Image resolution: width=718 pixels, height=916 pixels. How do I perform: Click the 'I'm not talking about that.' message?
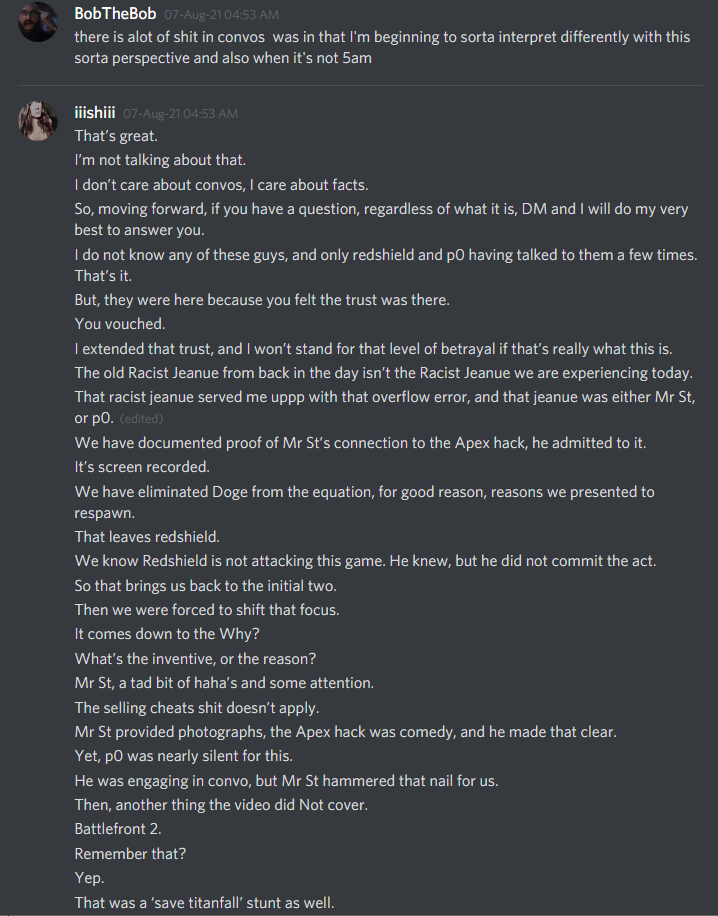[160, 160]
